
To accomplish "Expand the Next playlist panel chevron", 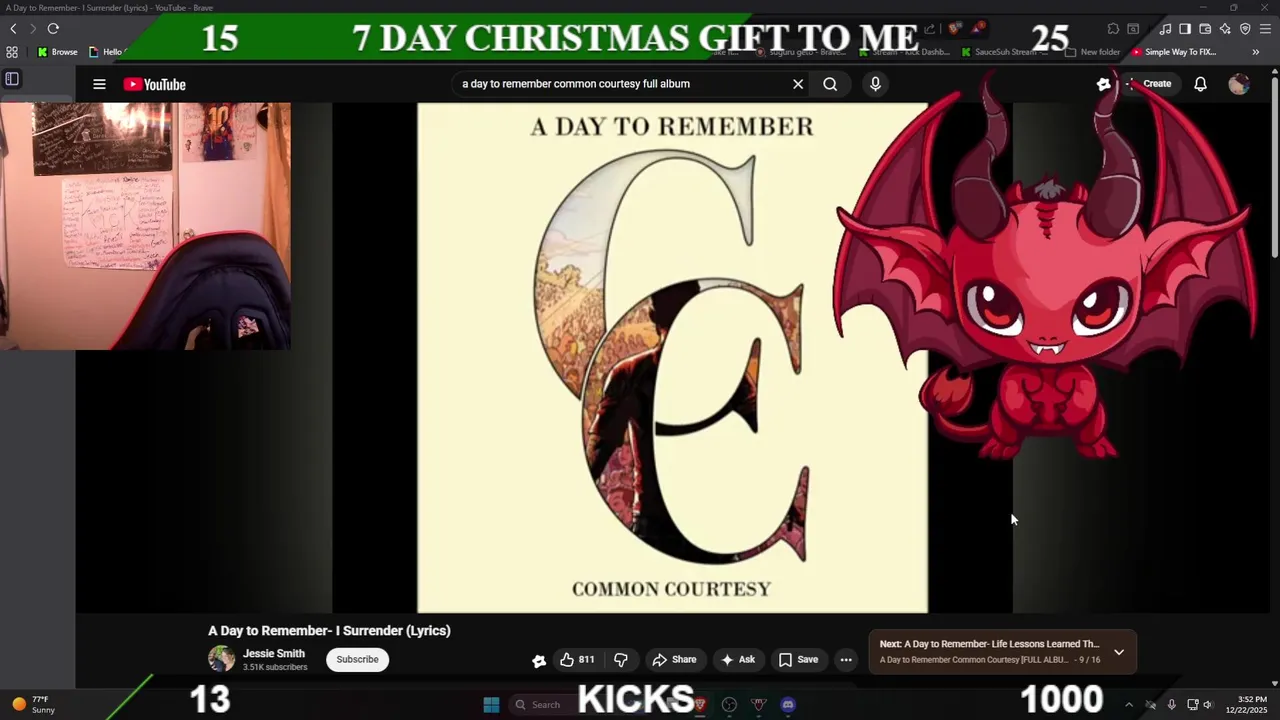I will [1119, 652].
